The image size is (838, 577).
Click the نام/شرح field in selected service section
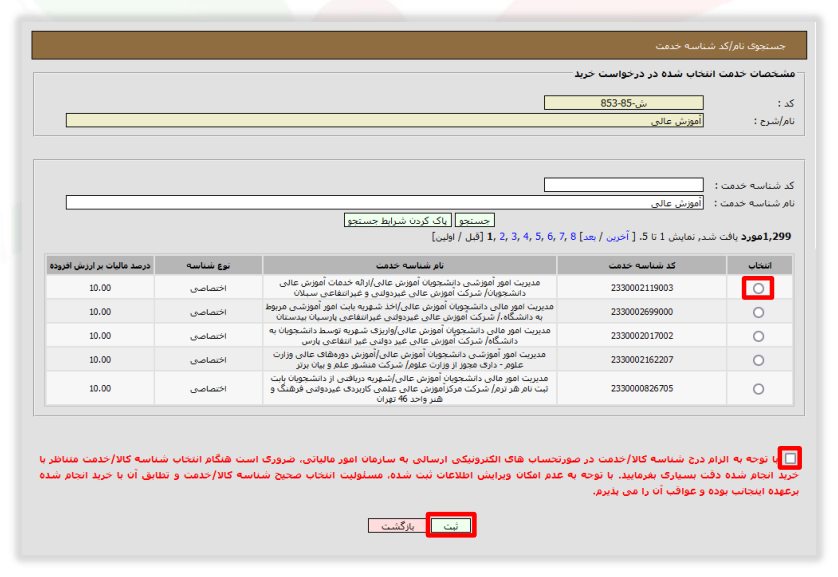click(385, 121)
